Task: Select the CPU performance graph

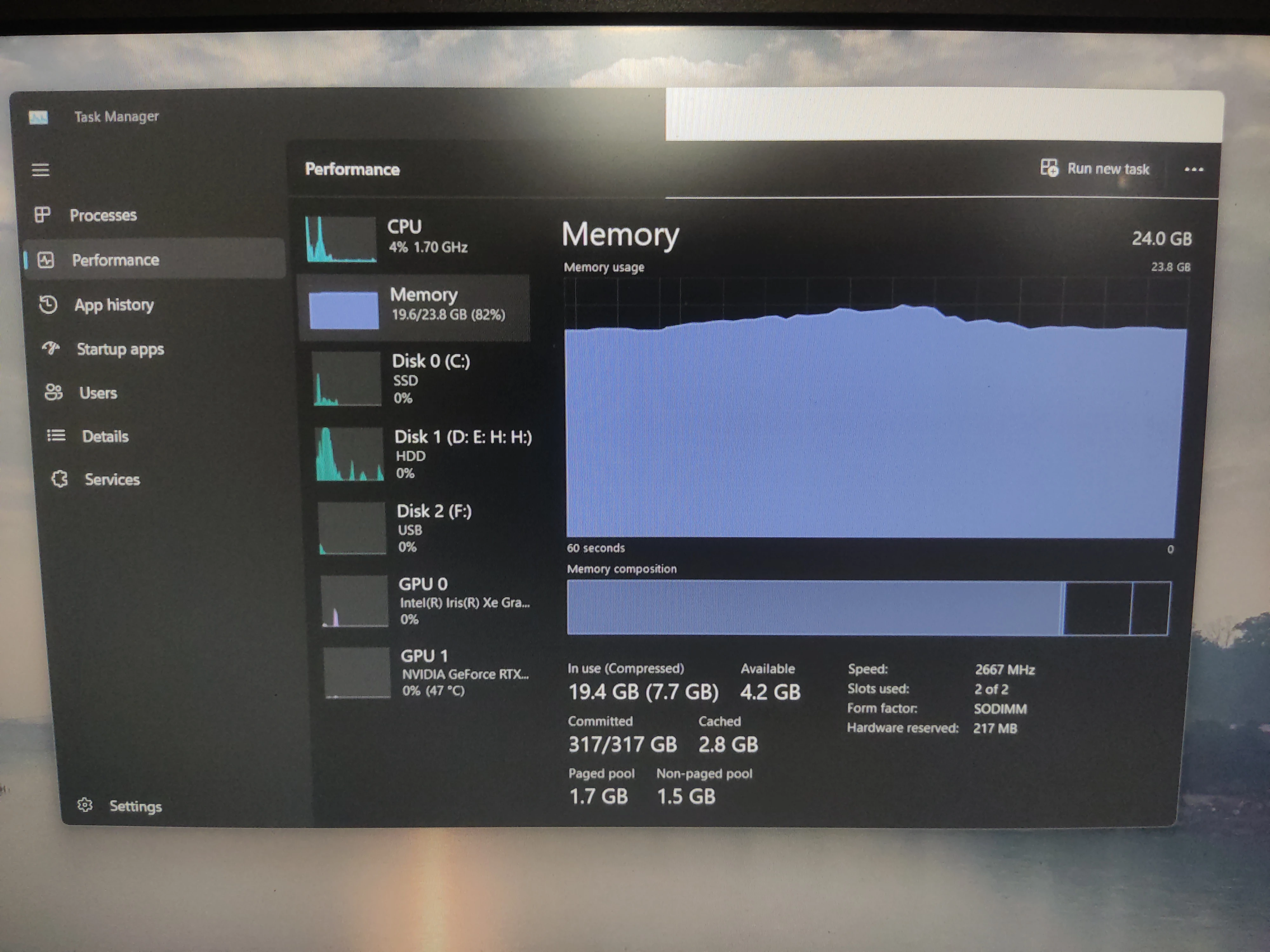Action: point(341,239)
